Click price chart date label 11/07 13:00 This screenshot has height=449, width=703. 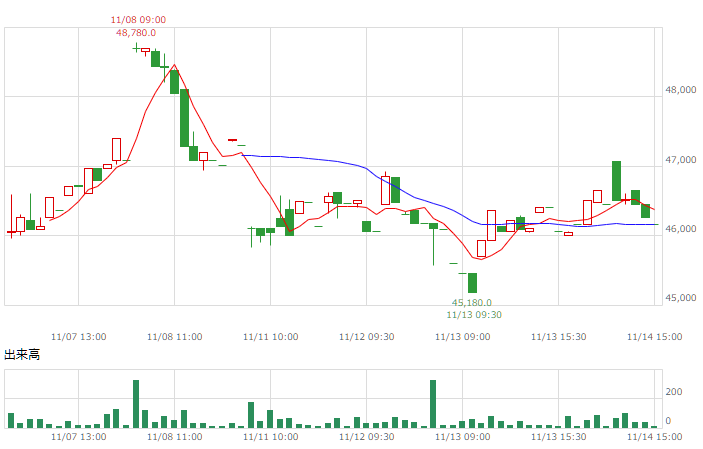(x=79, y=337)
